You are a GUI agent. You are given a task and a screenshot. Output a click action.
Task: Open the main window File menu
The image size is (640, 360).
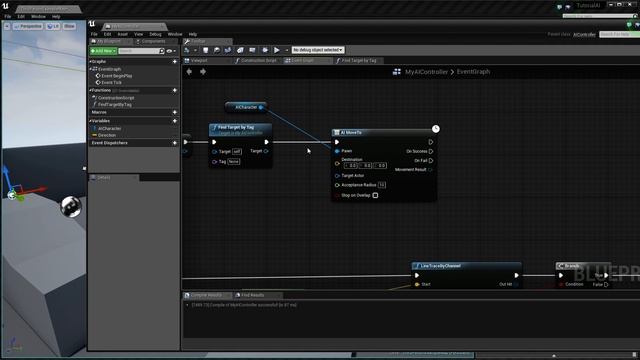click(x=8, y=17)
